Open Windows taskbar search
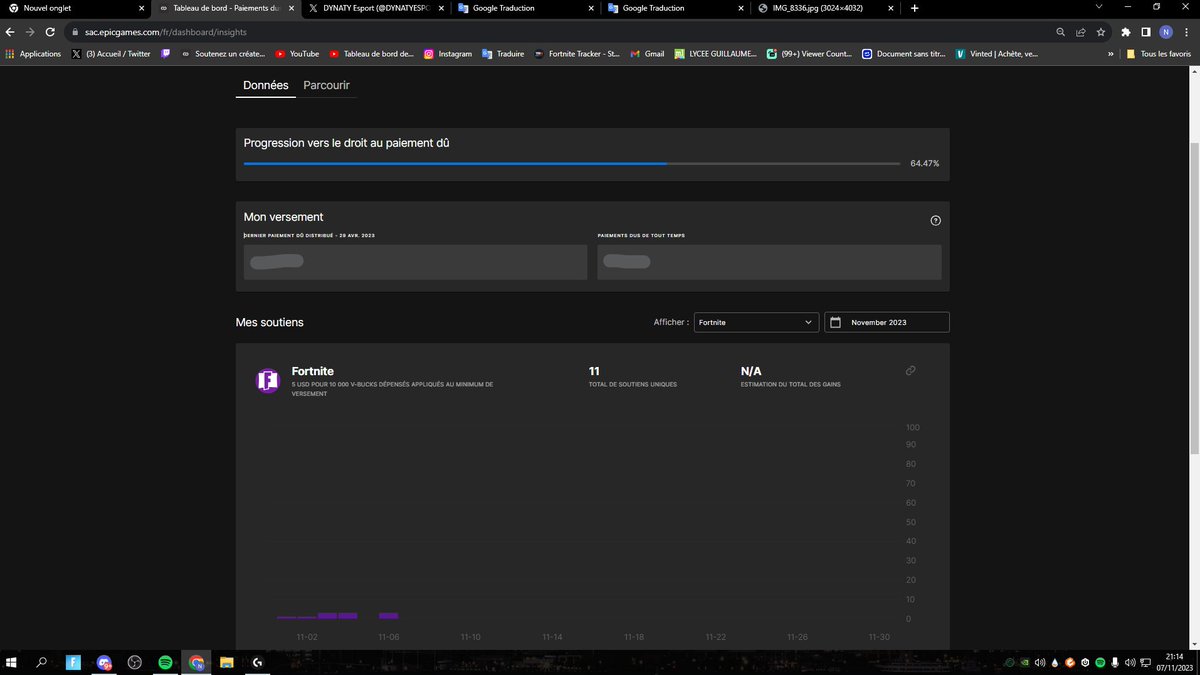Viewport: 1200px width, 675px height. (42, 662)
